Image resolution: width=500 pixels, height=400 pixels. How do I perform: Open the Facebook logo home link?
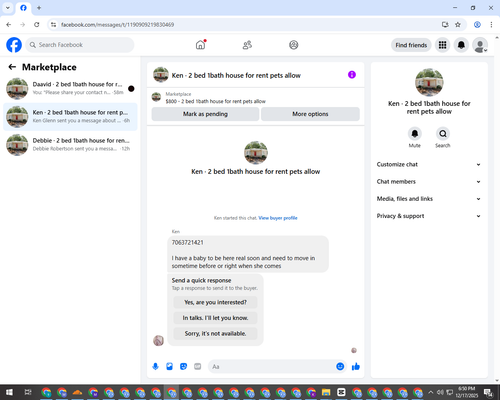(x=14, y=45)
